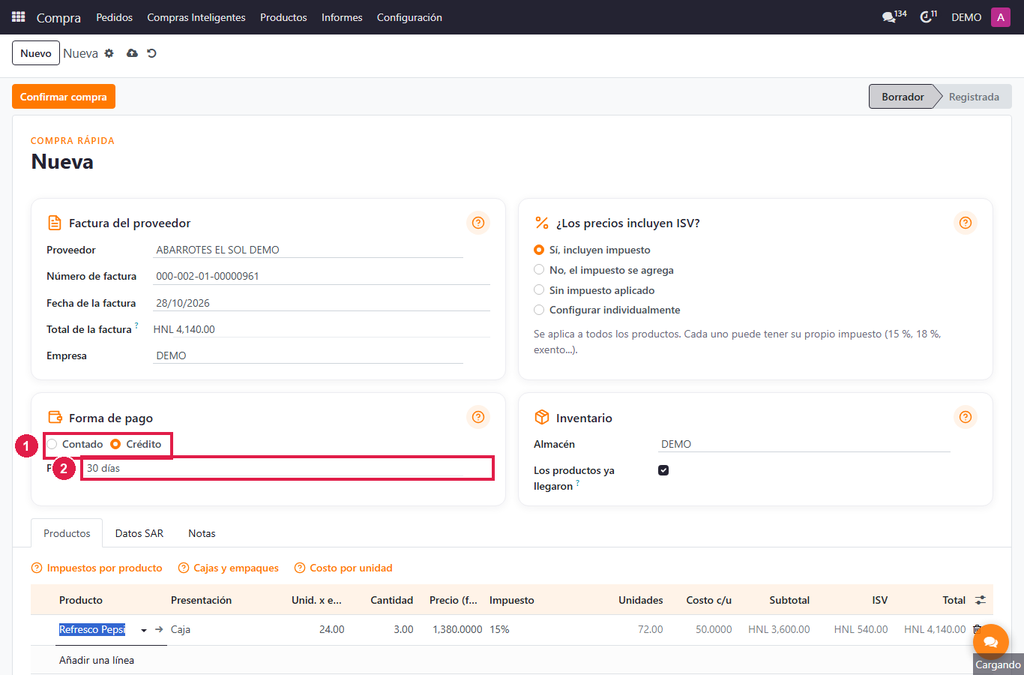Select Configurar individualmente option
Viewport: 1024px width, 675px height.
coord(539,309)
